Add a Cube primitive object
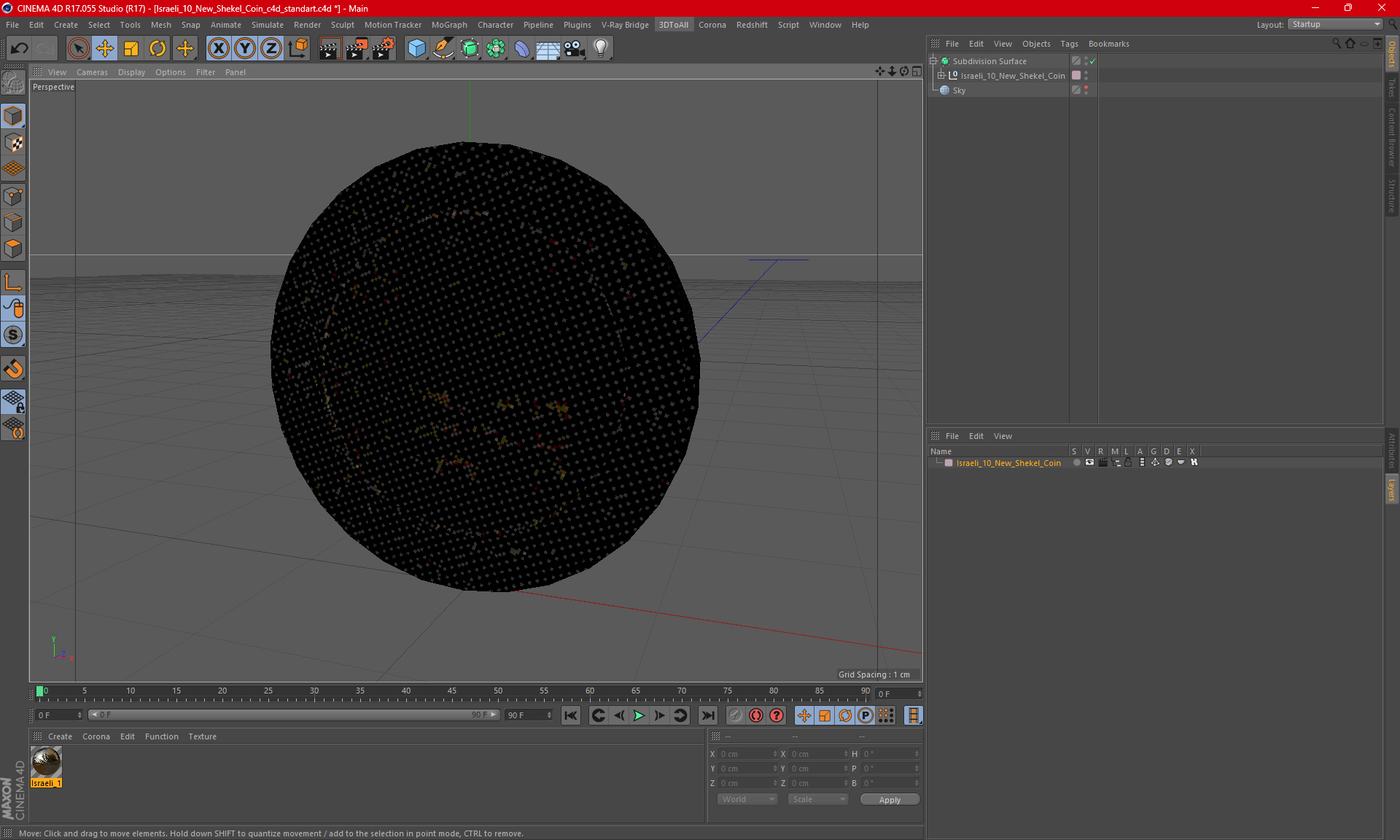Screen dimensions: 1400x840 coord(416,49)
